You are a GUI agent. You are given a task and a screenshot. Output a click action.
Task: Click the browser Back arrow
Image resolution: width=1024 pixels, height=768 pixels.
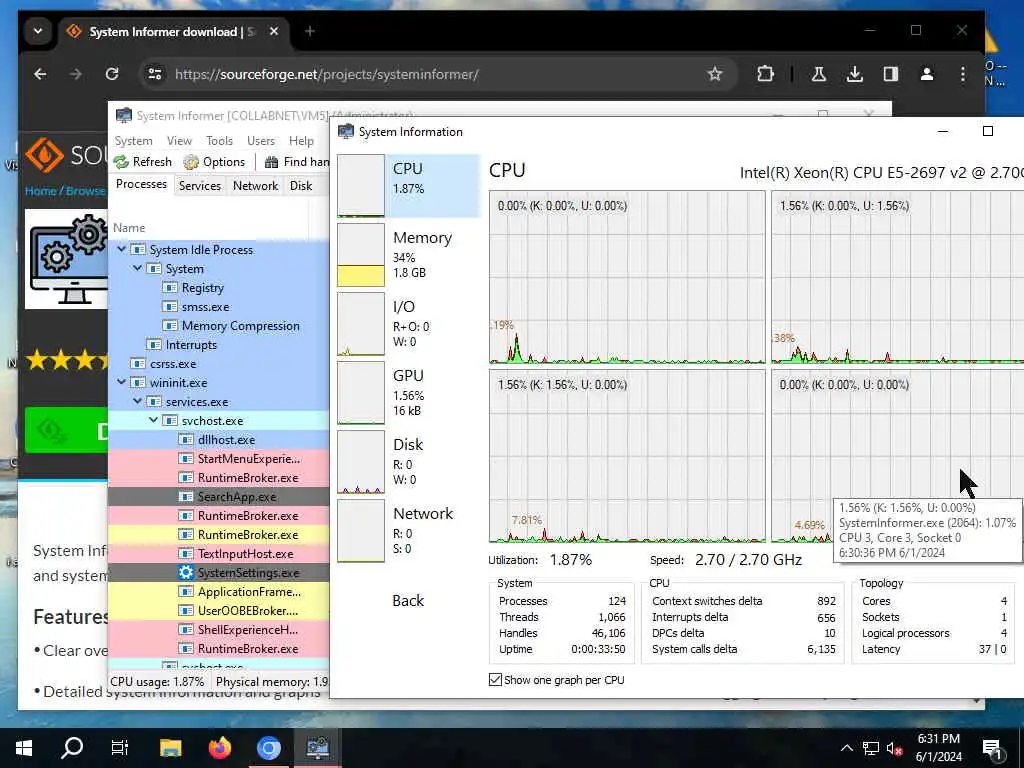pos(40,74)
